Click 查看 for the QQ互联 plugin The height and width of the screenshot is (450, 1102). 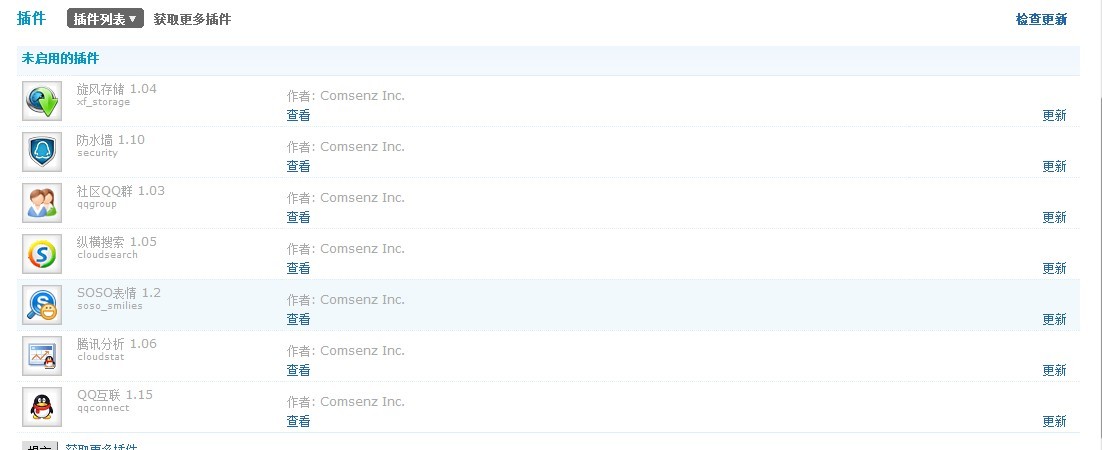point(298,421)
